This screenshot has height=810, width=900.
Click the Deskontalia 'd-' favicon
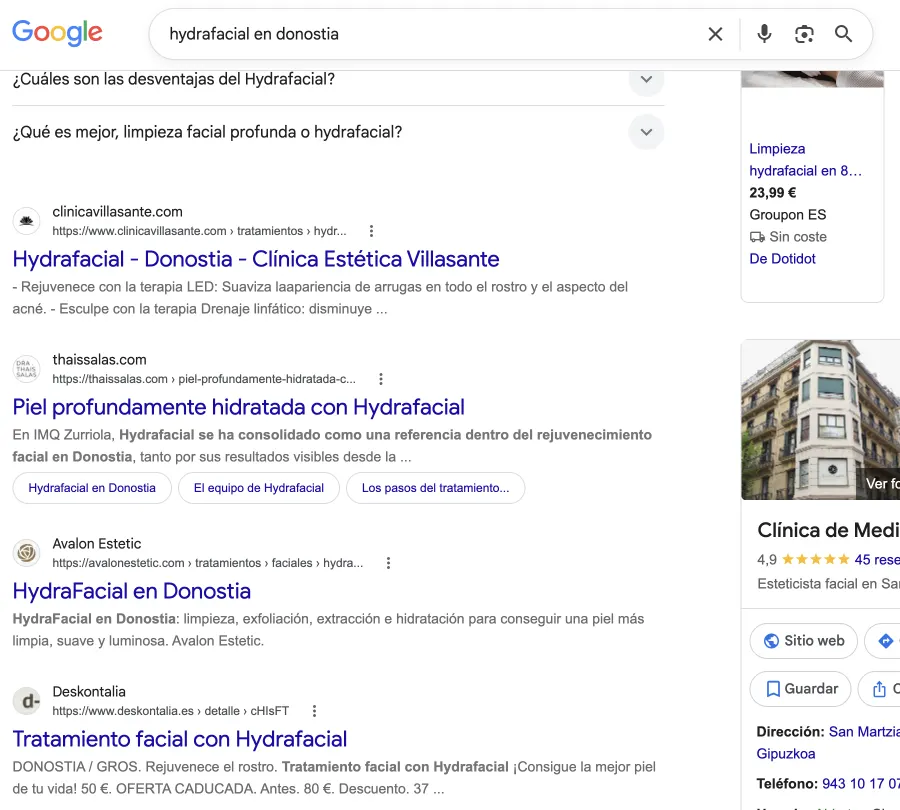26,701
